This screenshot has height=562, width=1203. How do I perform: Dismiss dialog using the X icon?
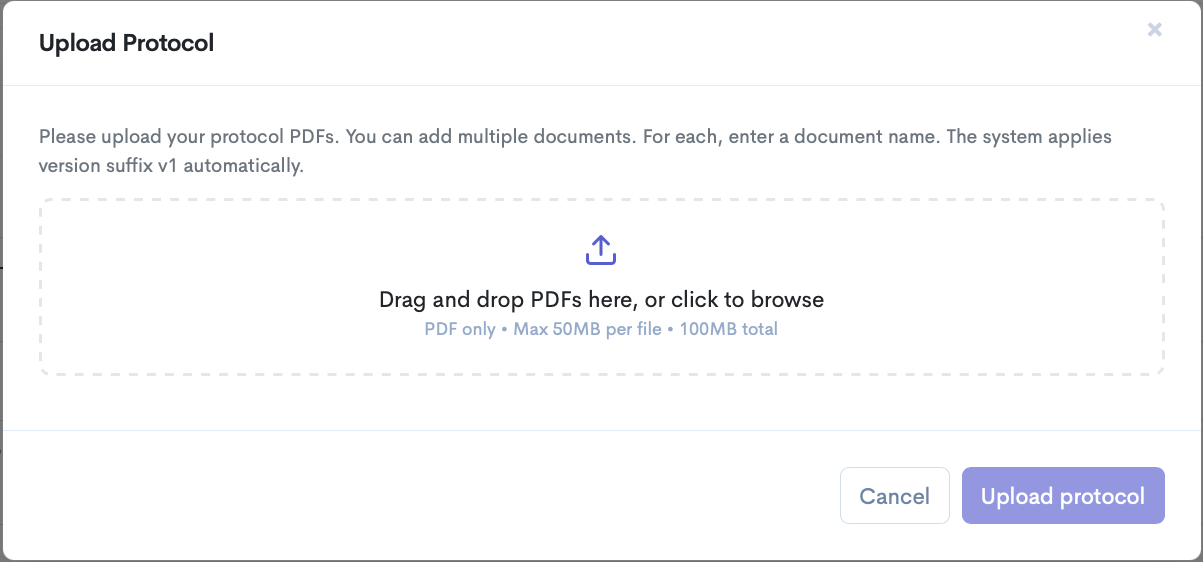1154,30
